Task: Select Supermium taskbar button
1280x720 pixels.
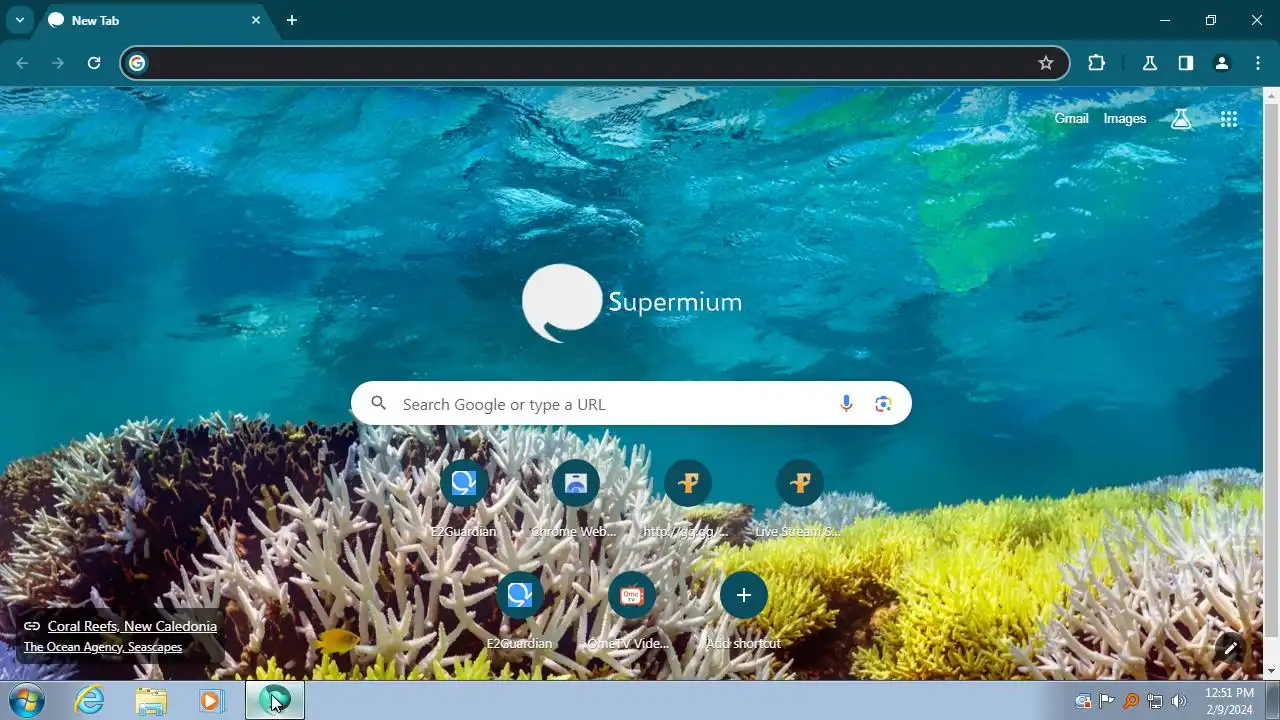Action: click(275, 700)
